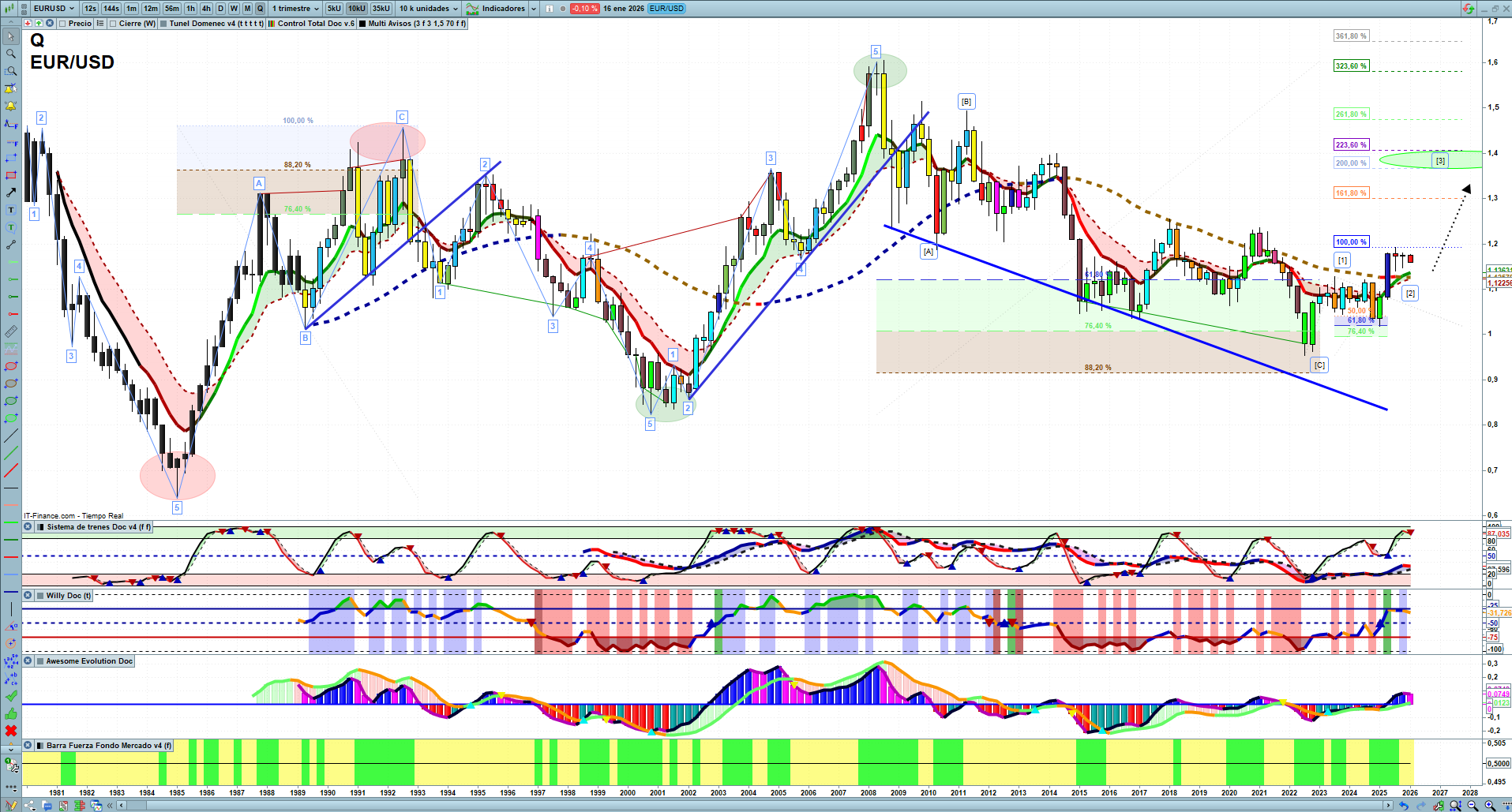Click the chat bubbles icon in bottom toolbar
Image resolution: width=1512 pixels, height=812 pixels.
point(47,806)
